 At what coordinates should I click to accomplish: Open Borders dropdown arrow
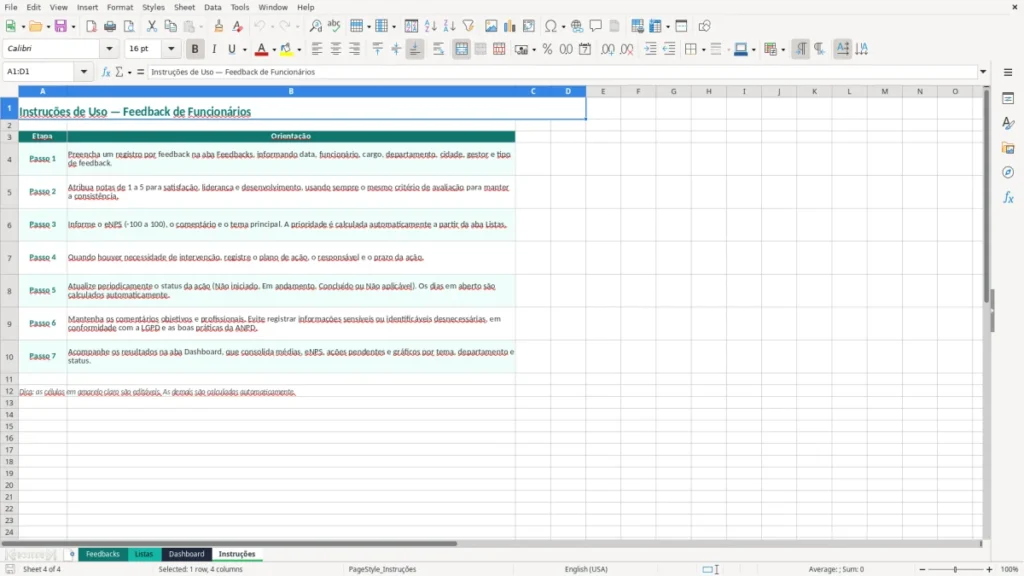coord(703,50)
